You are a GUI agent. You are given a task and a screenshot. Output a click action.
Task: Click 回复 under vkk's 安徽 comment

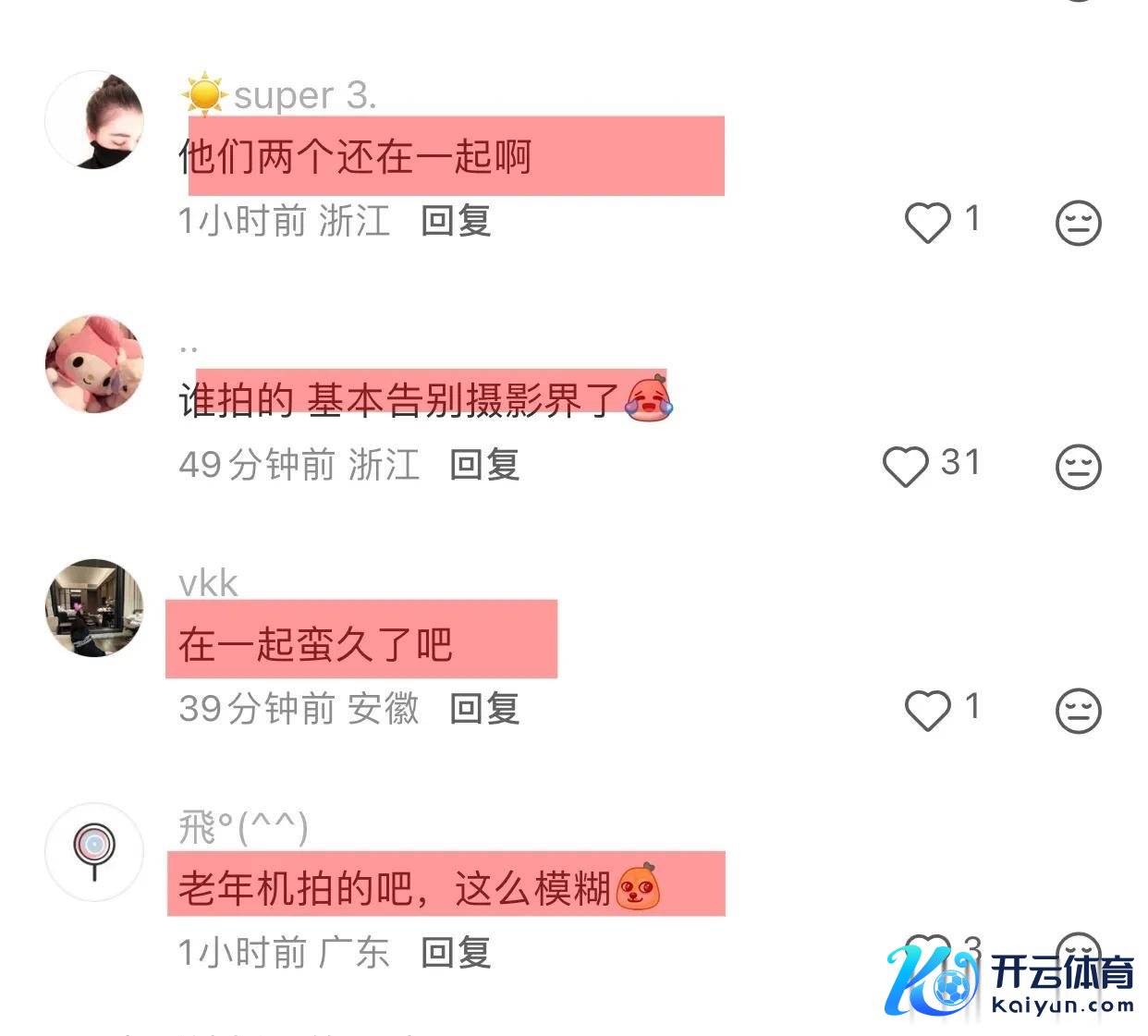[x=484, y=709]
